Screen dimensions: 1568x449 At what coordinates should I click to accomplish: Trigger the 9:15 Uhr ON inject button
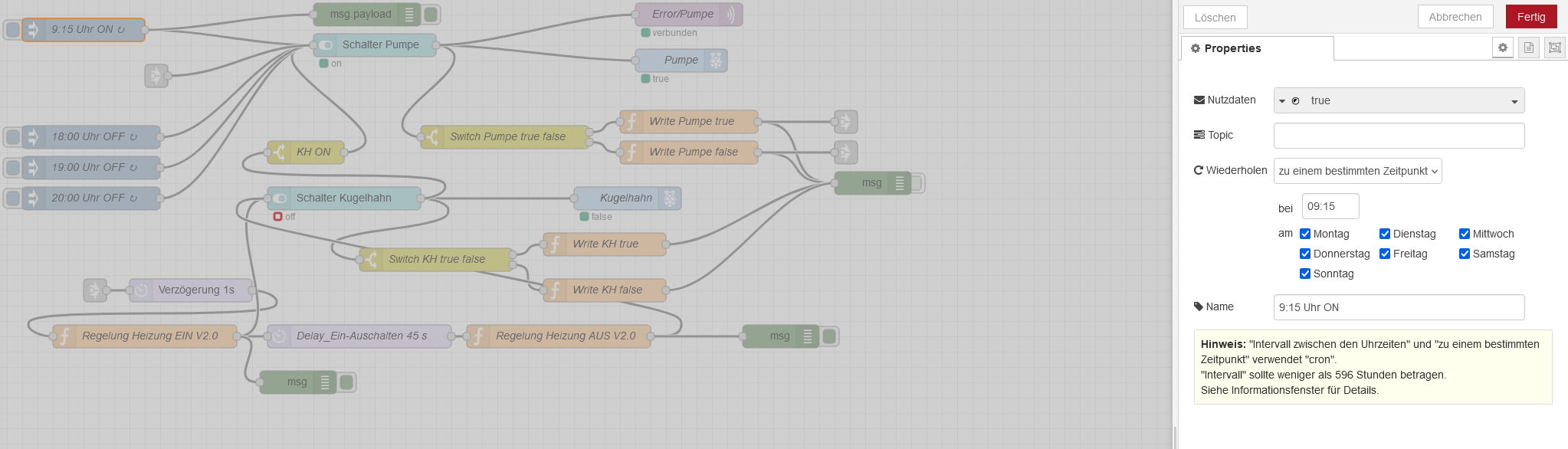click(13, 30)
